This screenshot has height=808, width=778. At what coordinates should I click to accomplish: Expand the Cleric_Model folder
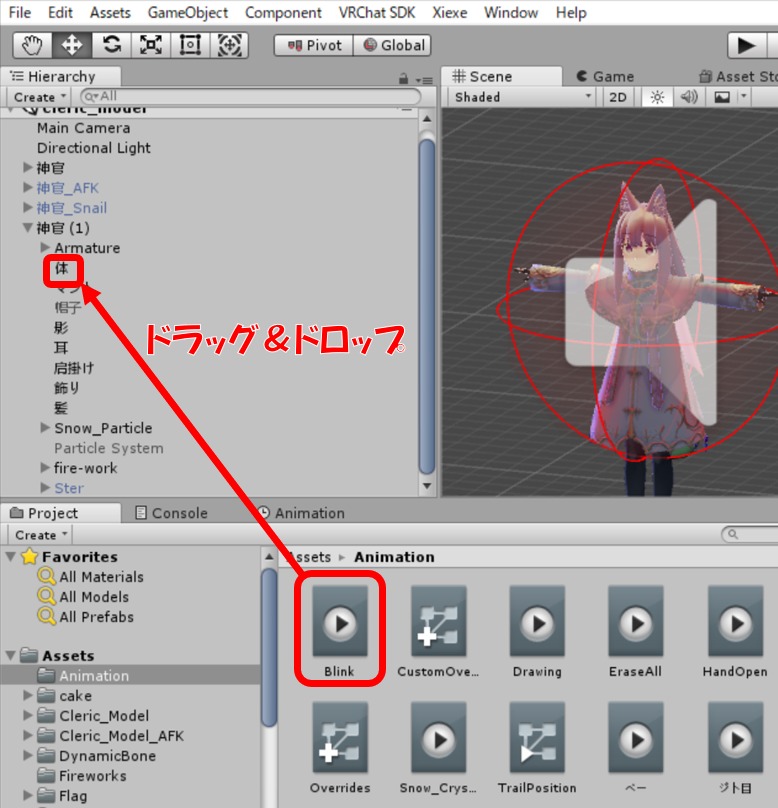pos(29,716)
